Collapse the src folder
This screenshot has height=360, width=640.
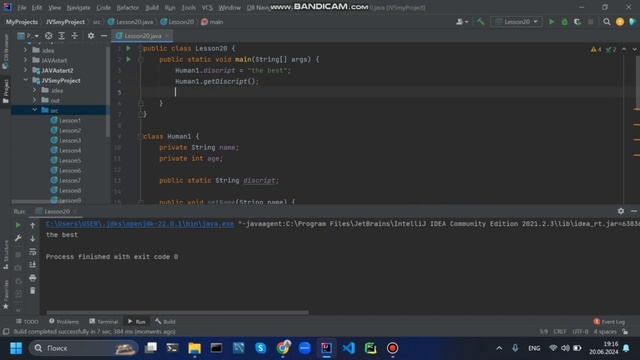[35, 110]
